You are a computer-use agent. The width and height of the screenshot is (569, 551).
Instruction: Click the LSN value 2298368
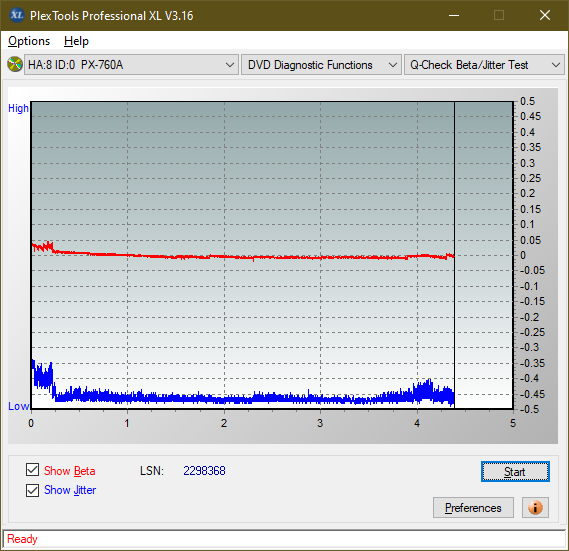(x=204, y=471)
